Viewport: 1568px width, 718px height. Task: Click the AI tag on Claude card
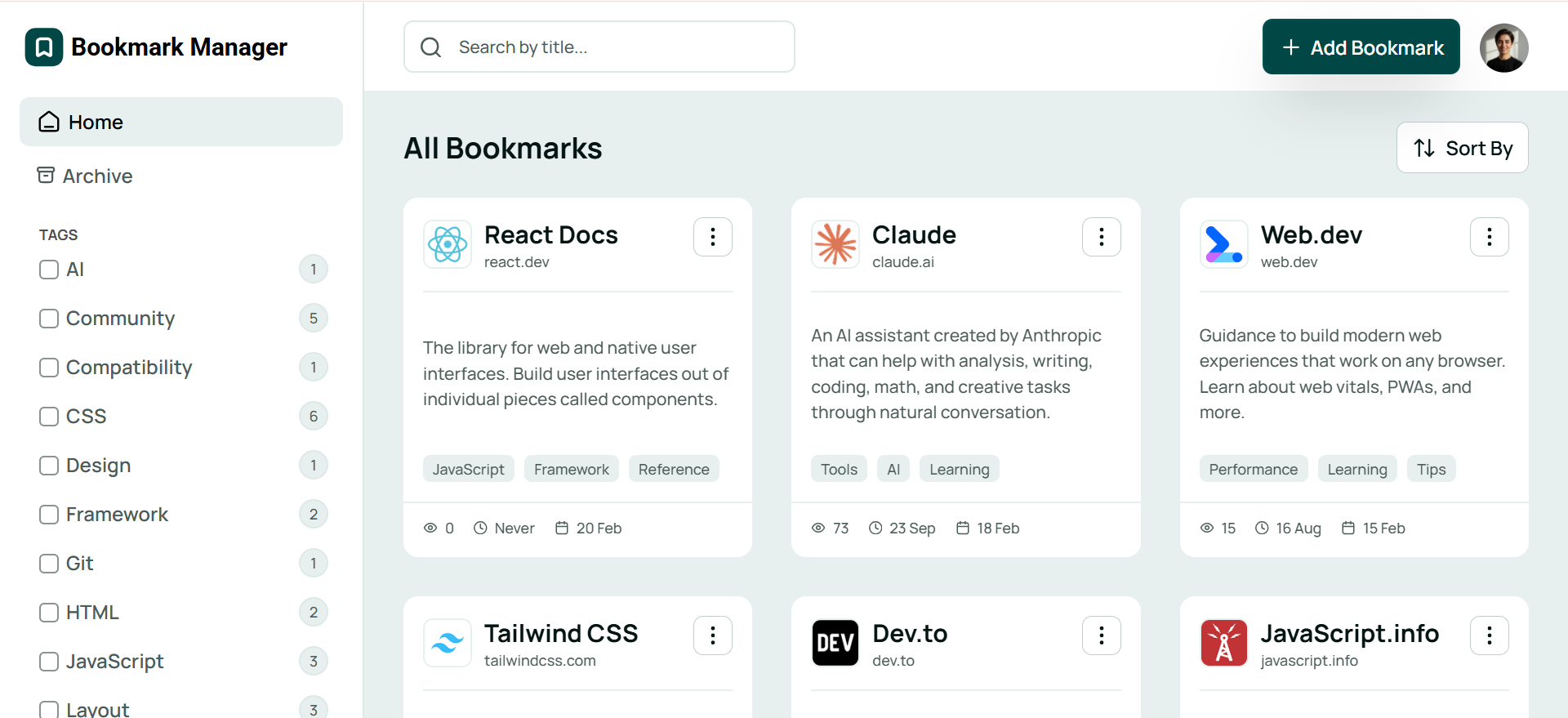pyautogui.click(x=893, y=469)
